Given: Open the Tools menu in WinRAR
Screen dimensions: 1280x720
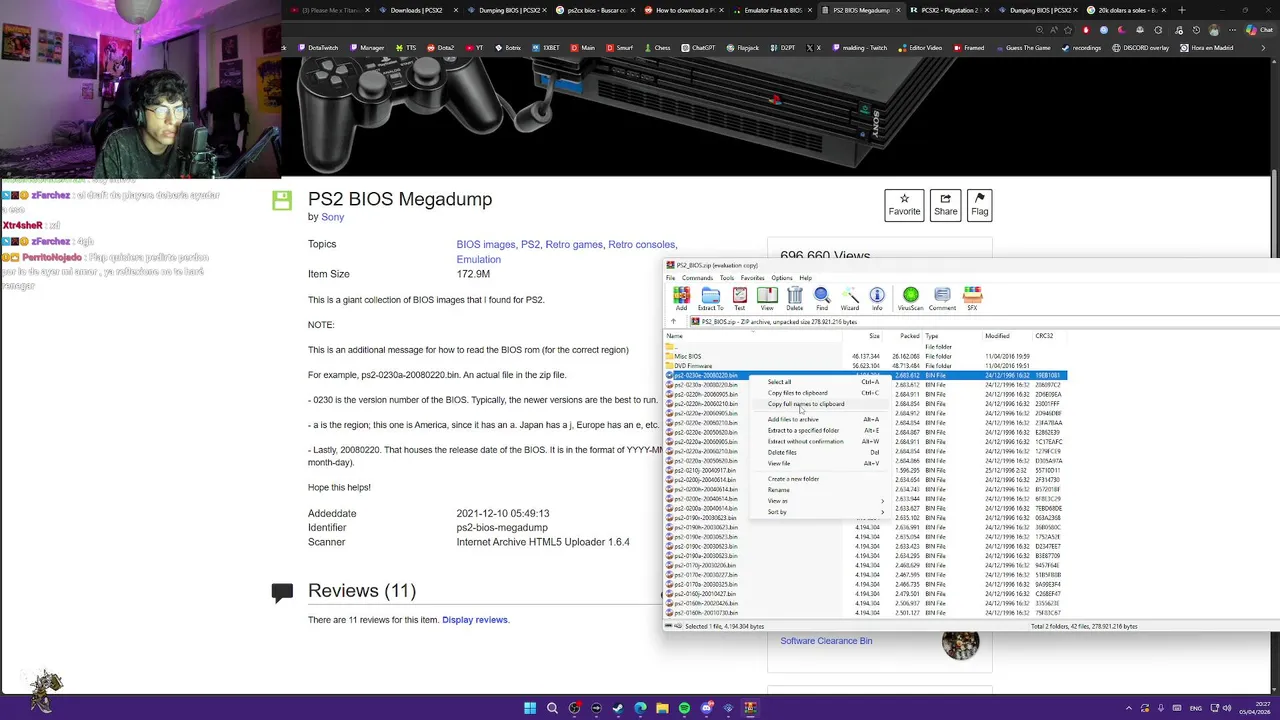Looking at the screenshot, I should (x=727, y=278).
